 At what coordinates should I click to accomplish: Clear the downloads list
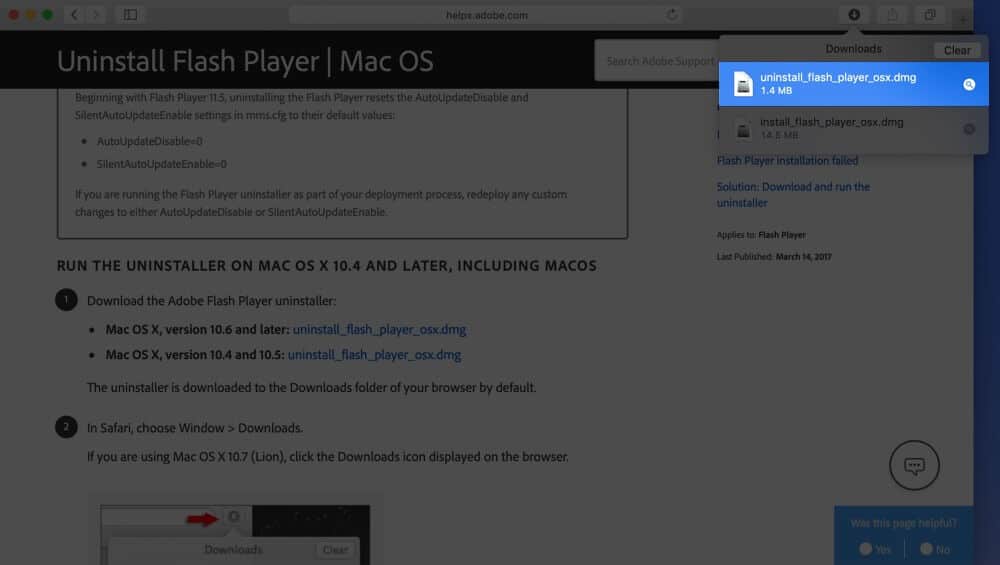tap(957, 50)
